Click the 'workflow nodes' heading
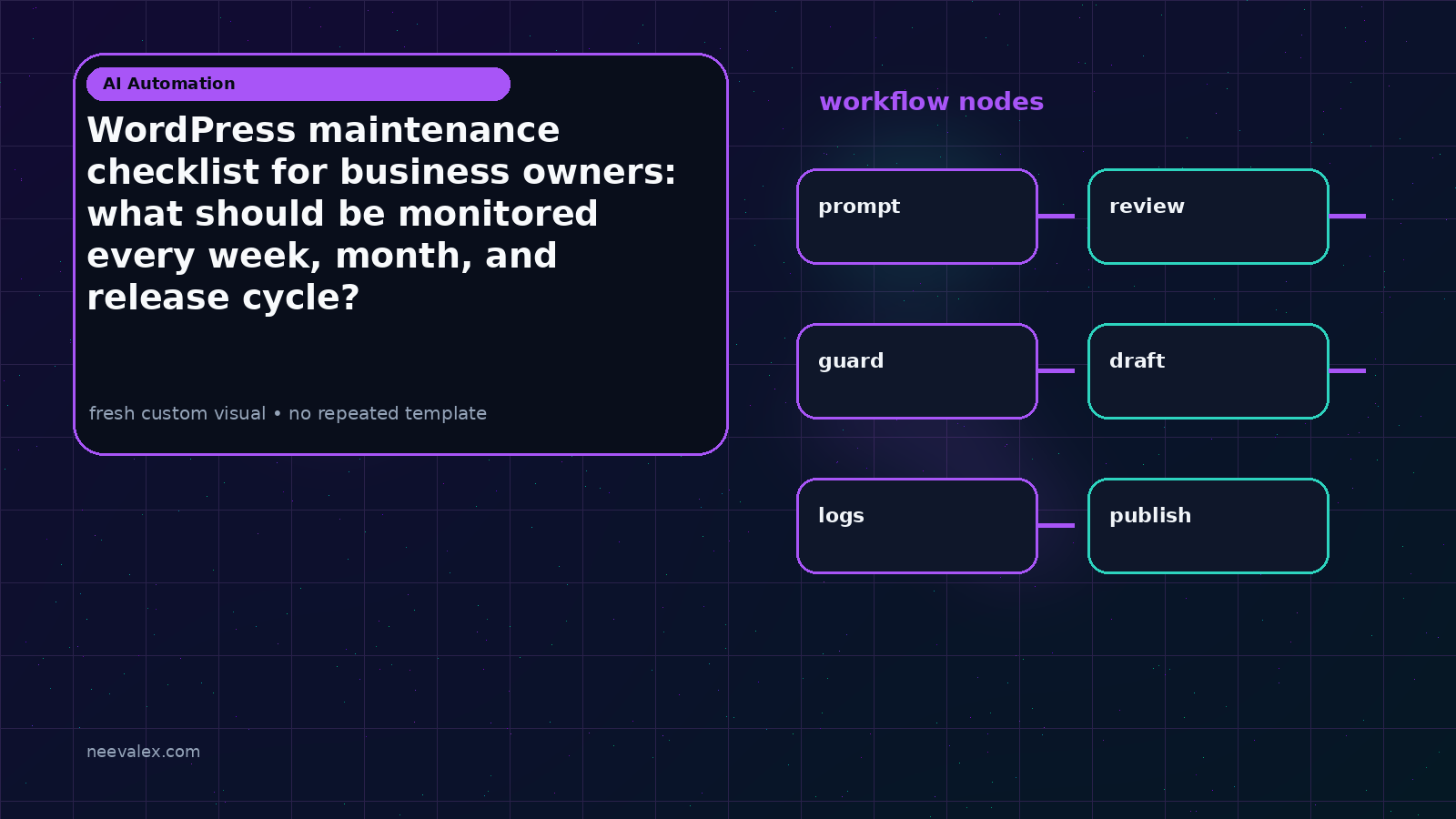1456x819 pixels. (x=931, y=102)
